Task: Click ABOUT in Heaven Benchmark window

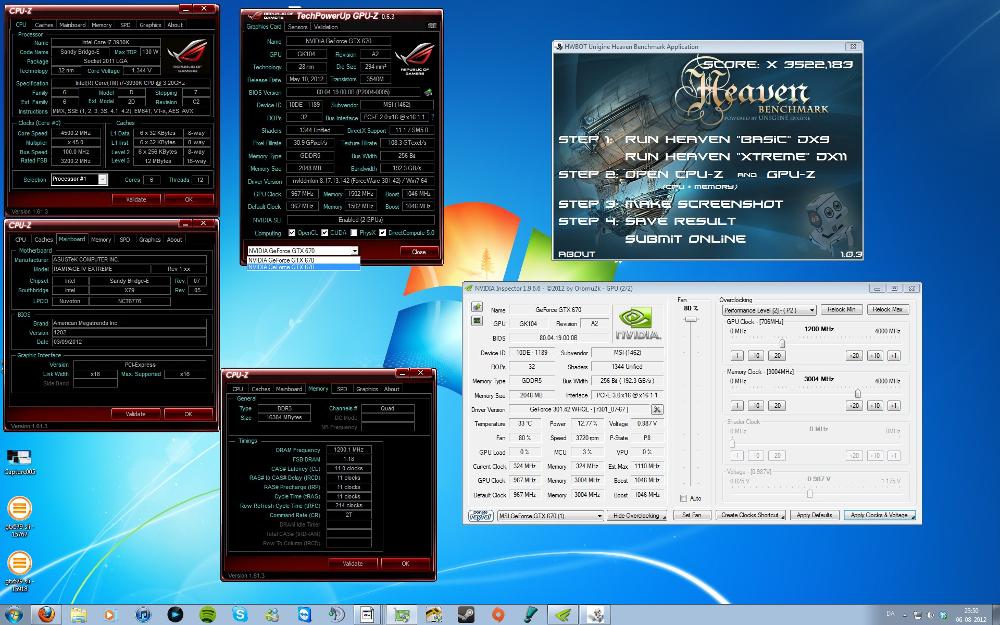Action: (577, 254)
